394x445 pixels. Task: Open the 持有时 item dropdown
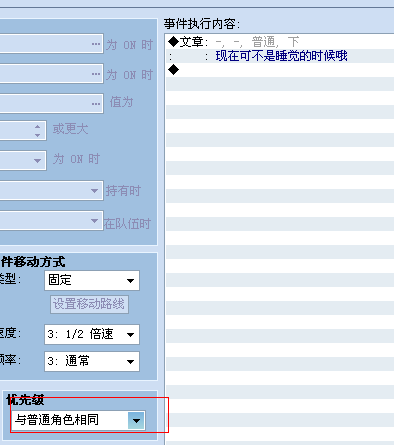(51, 191)
